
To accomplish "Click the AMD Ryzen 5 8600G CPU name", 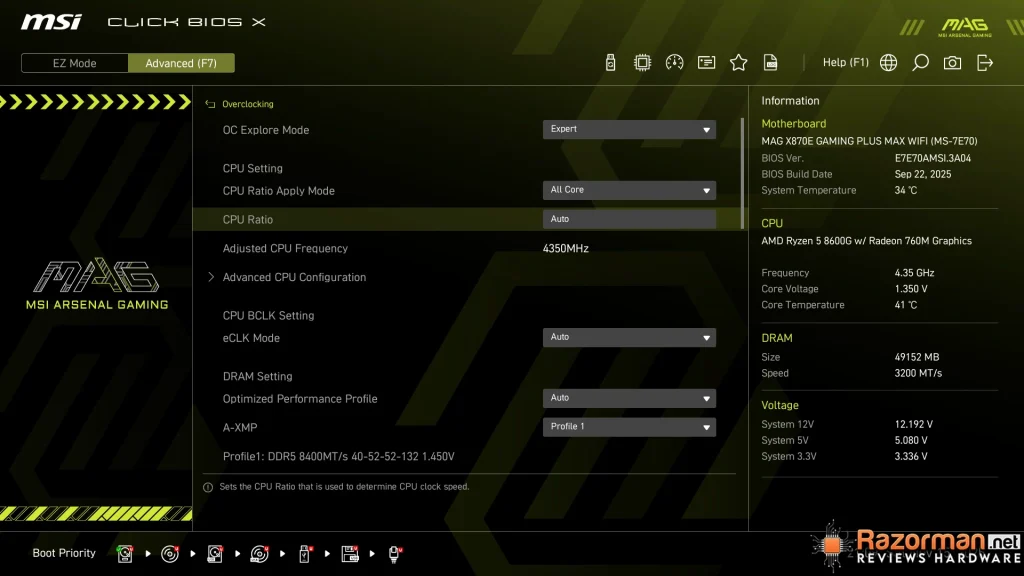I will [867, 241].
